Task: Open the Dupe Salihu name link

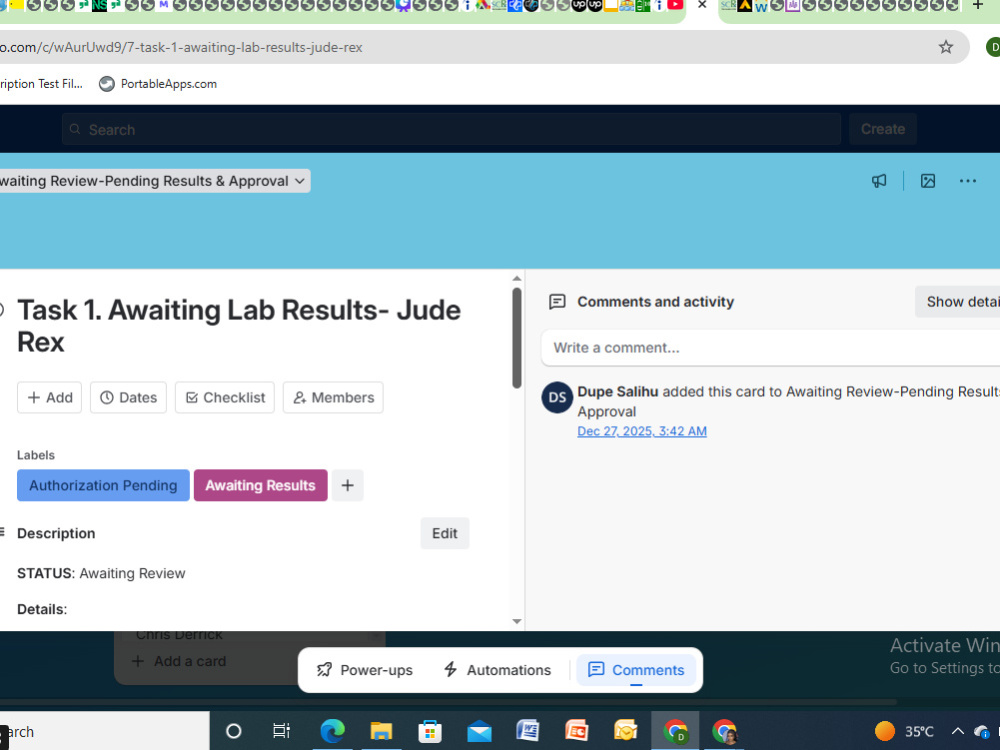Action: click(618, 392)
